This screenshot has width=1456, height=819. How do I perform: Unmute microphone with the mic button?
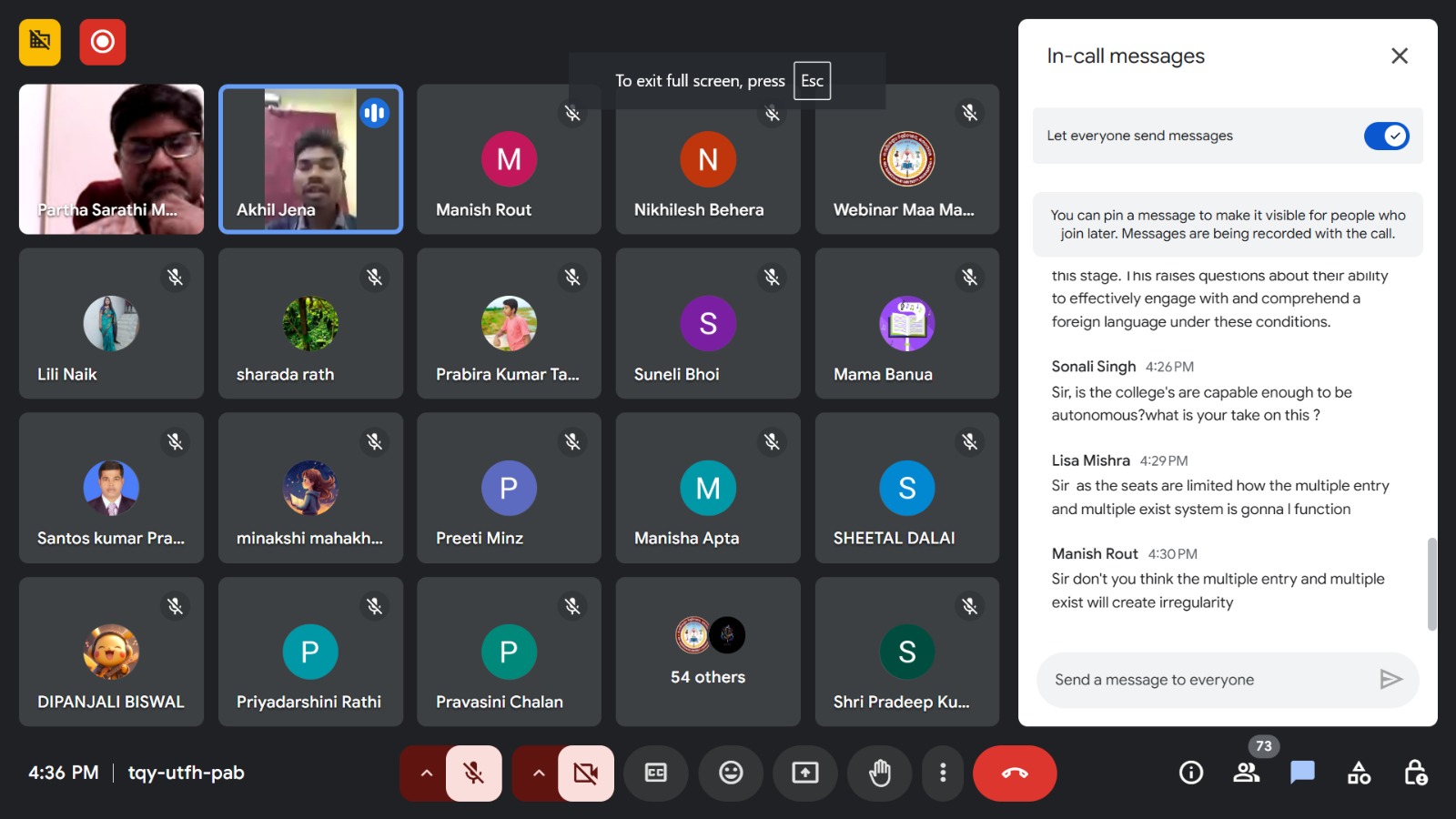[473, 773]
